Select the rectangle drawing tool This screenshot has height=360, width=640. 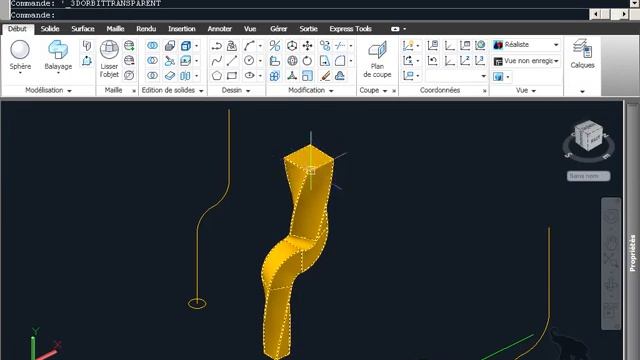(x=232, y=76)
